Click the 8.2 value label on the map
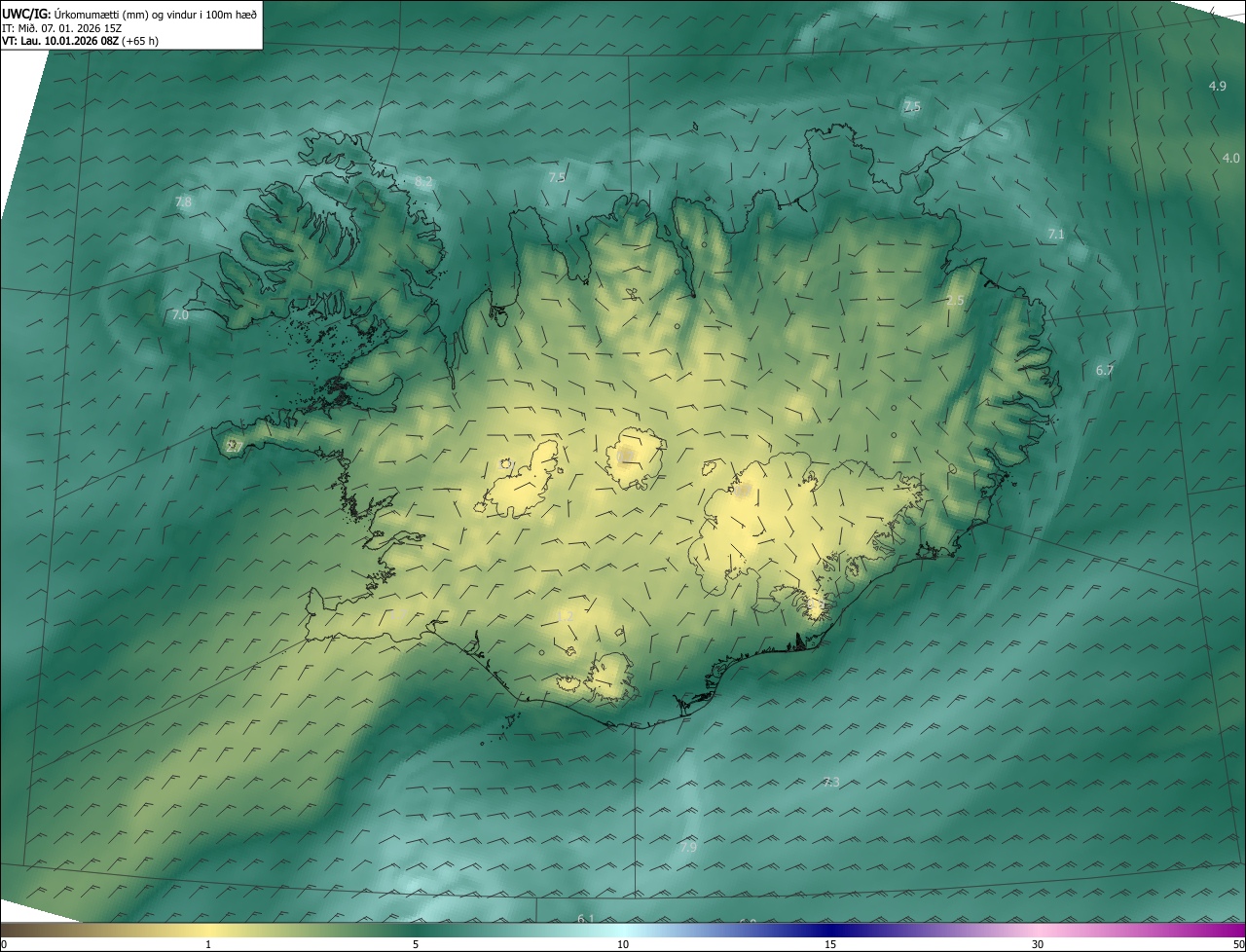1246x952 pixels. point(423,182)
